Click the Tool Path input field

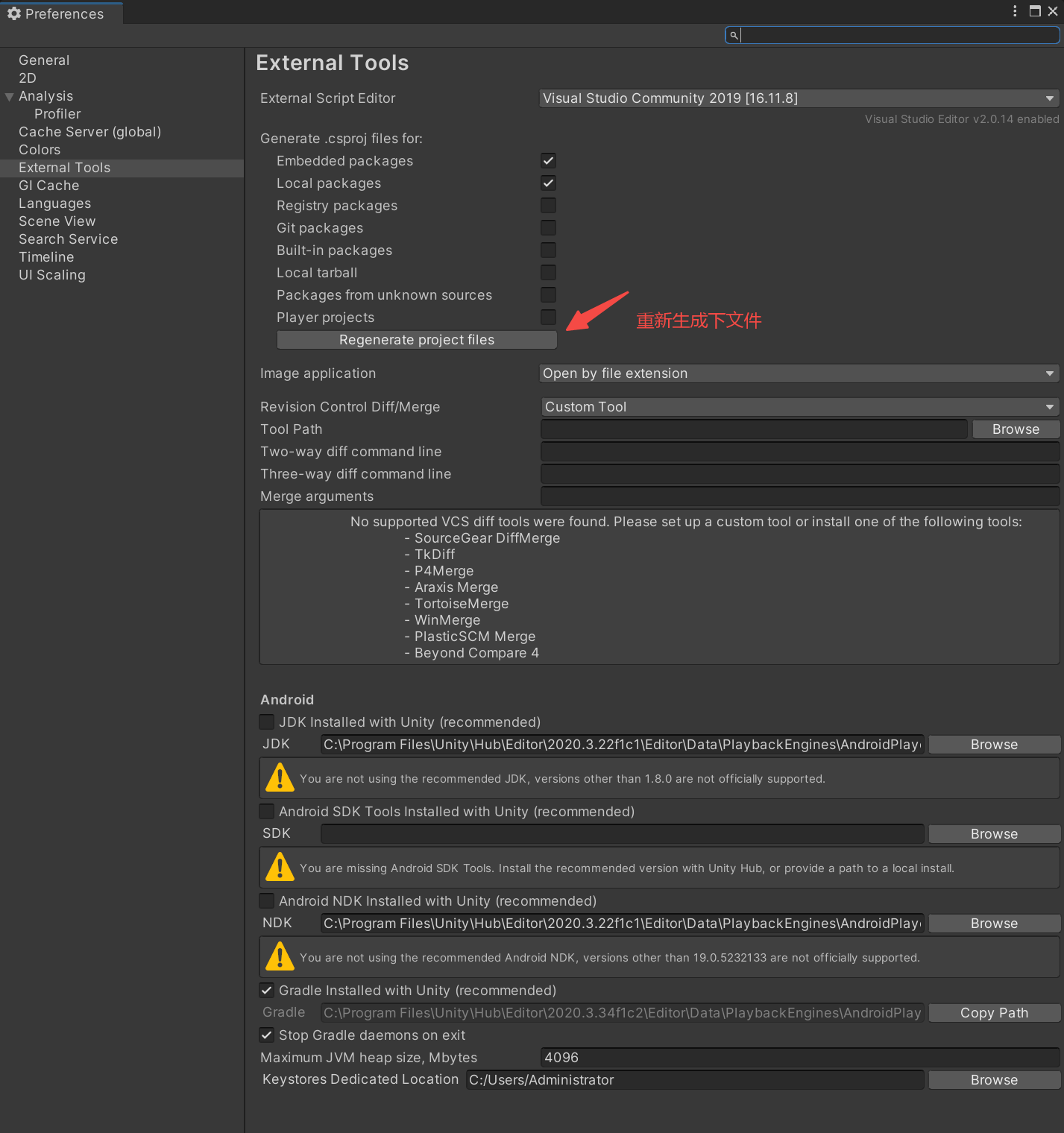pyautogui.click(x=754, y=429)
